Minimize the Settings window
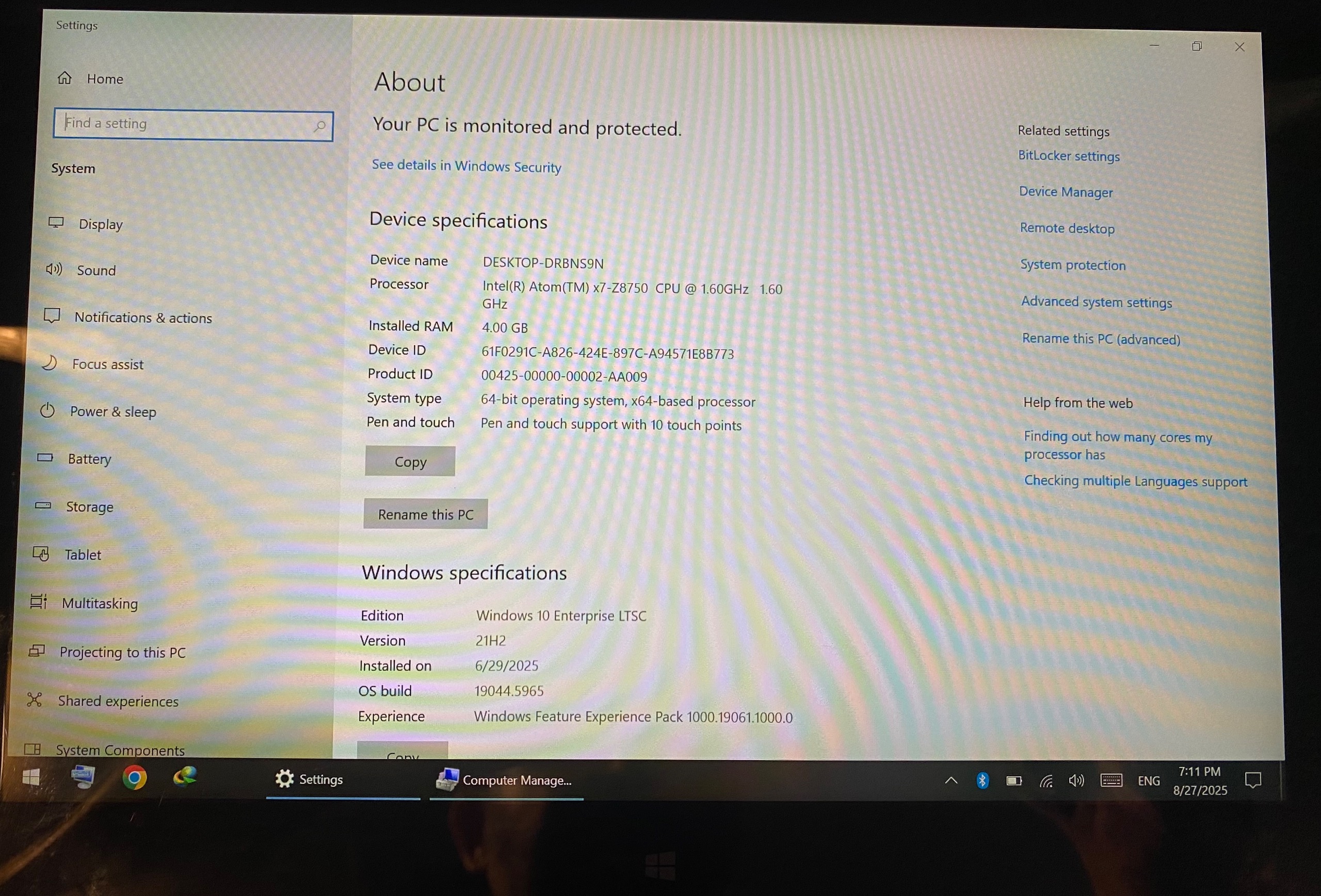 (x=1154, y=45)
